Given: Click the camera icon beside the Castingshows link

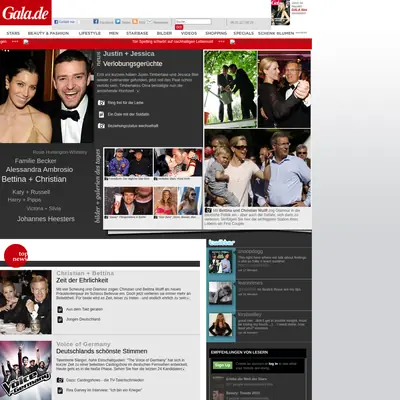Looking at the screenshot, I should [x=60, y=380].
